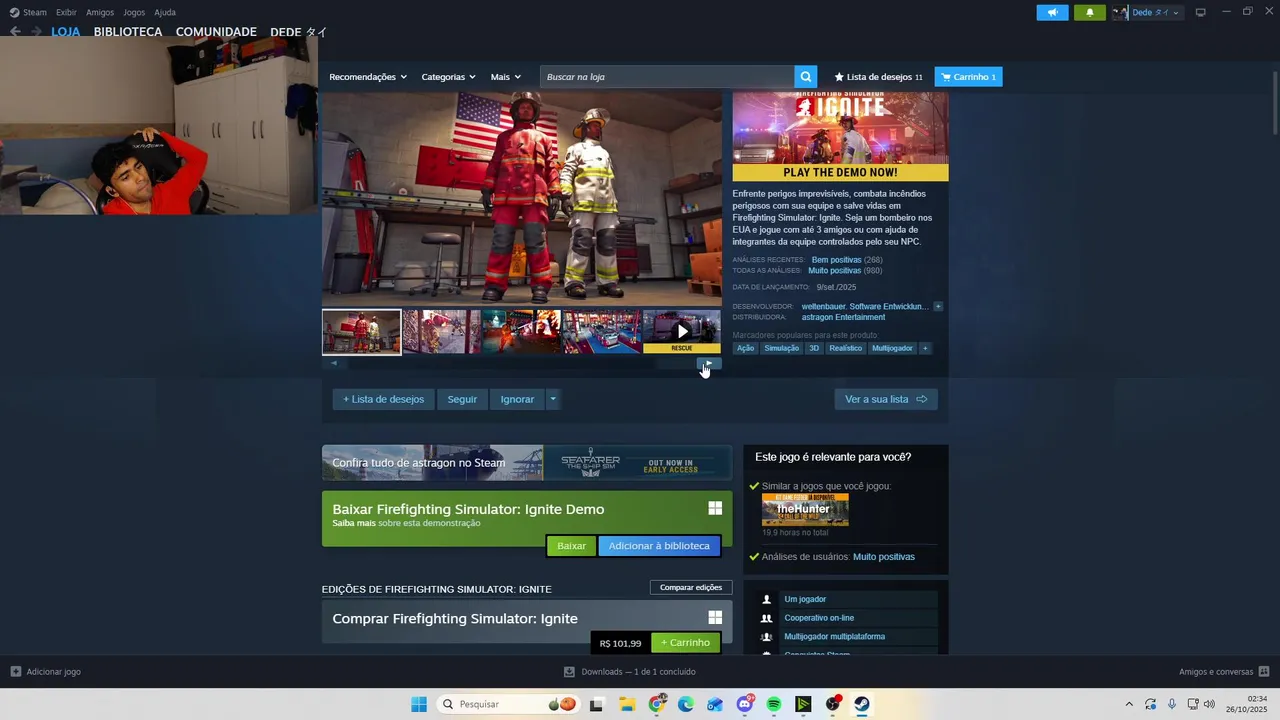Open the notifications bell icon

(1089, 12)
